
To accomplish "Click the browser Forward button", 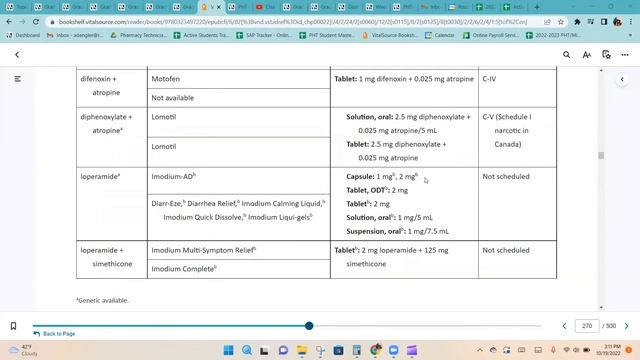I will pos(22,22).
